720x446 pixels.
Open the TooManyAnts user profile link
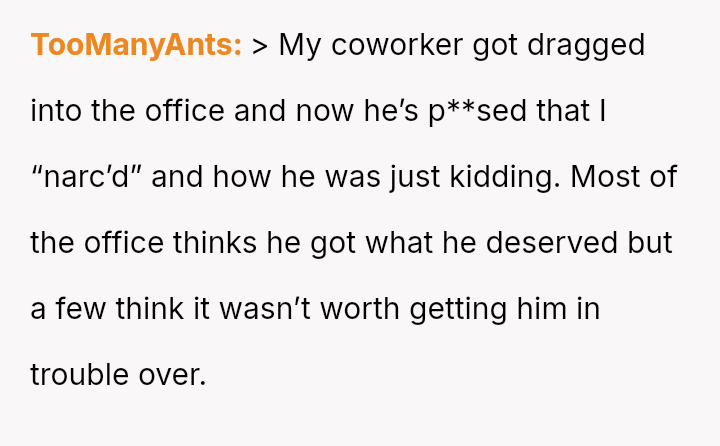[136, 45]
